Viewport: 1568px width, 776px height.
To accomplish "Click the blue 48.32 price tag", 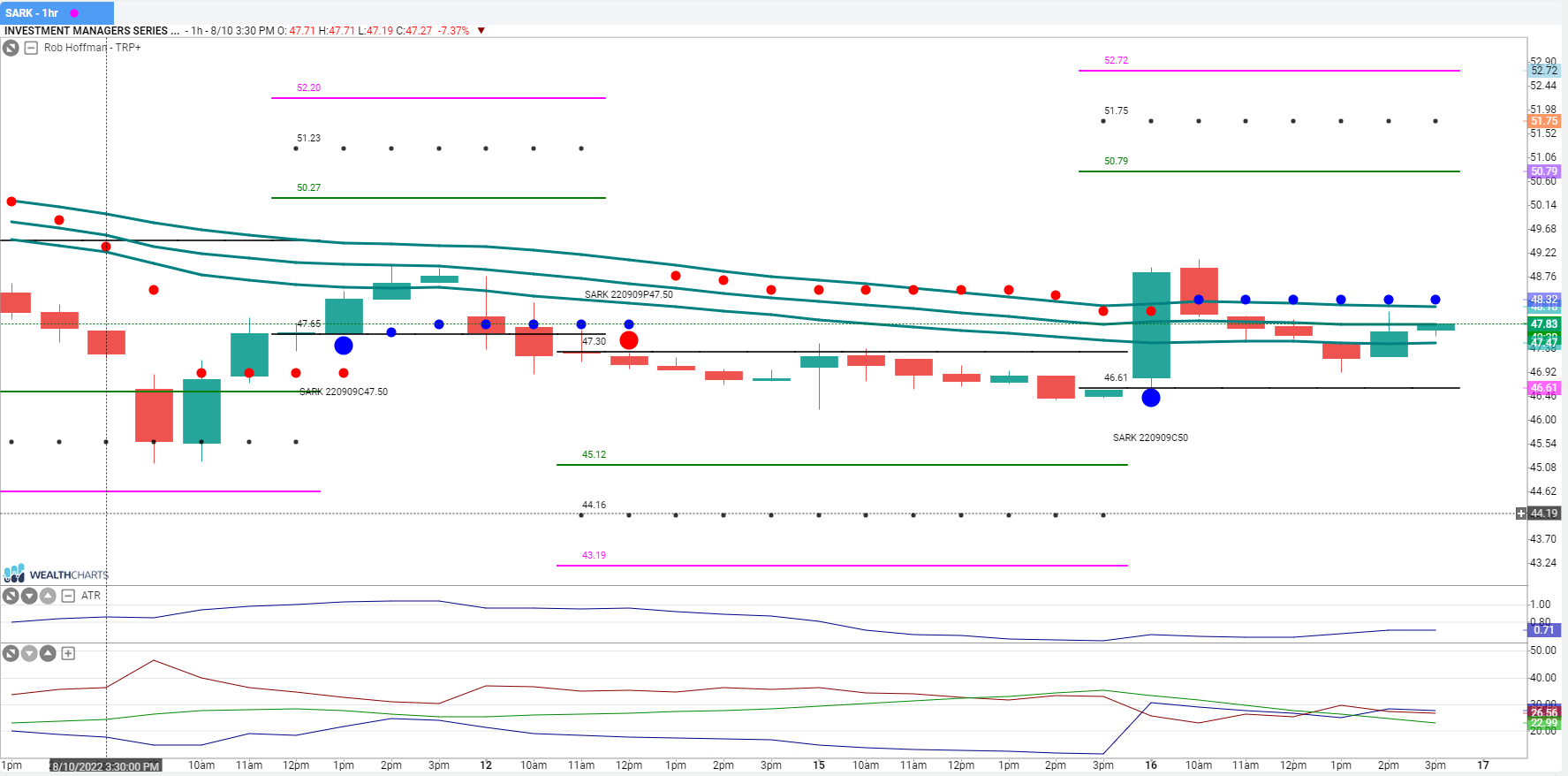I will coord(1544,300).
